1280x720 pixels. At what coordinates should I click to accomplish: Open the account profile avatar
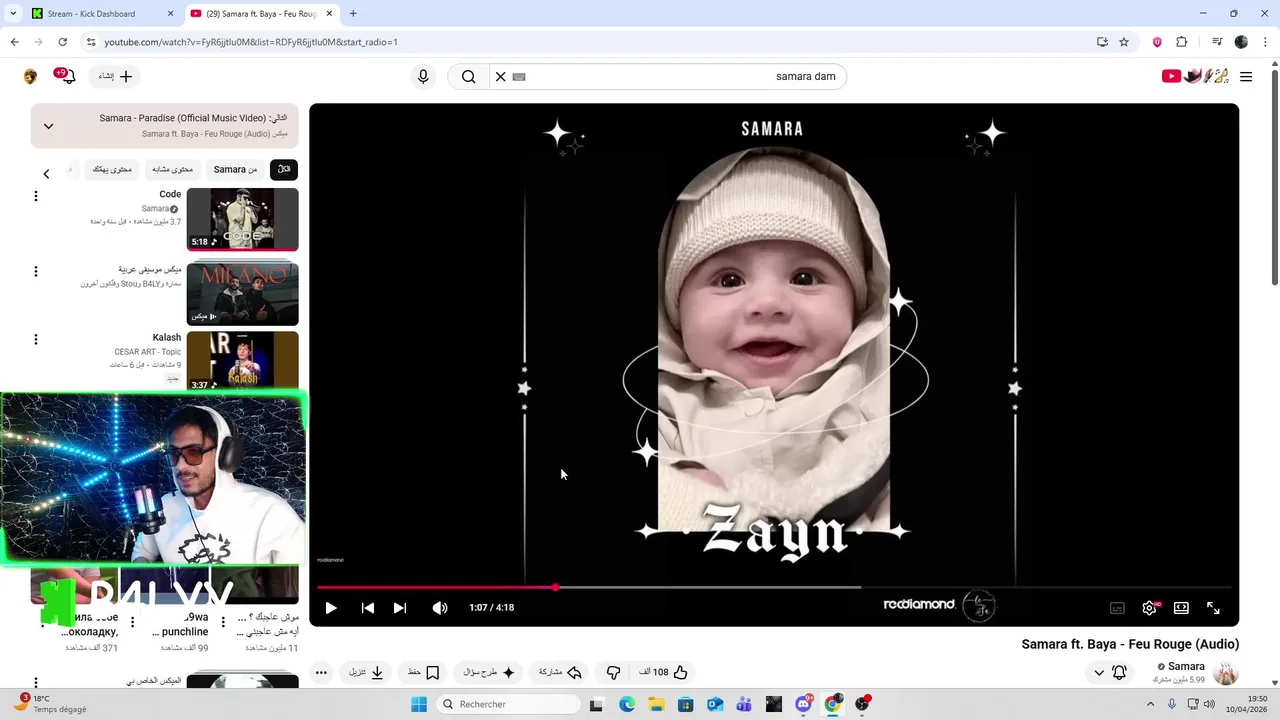click(x=30, y=77)
